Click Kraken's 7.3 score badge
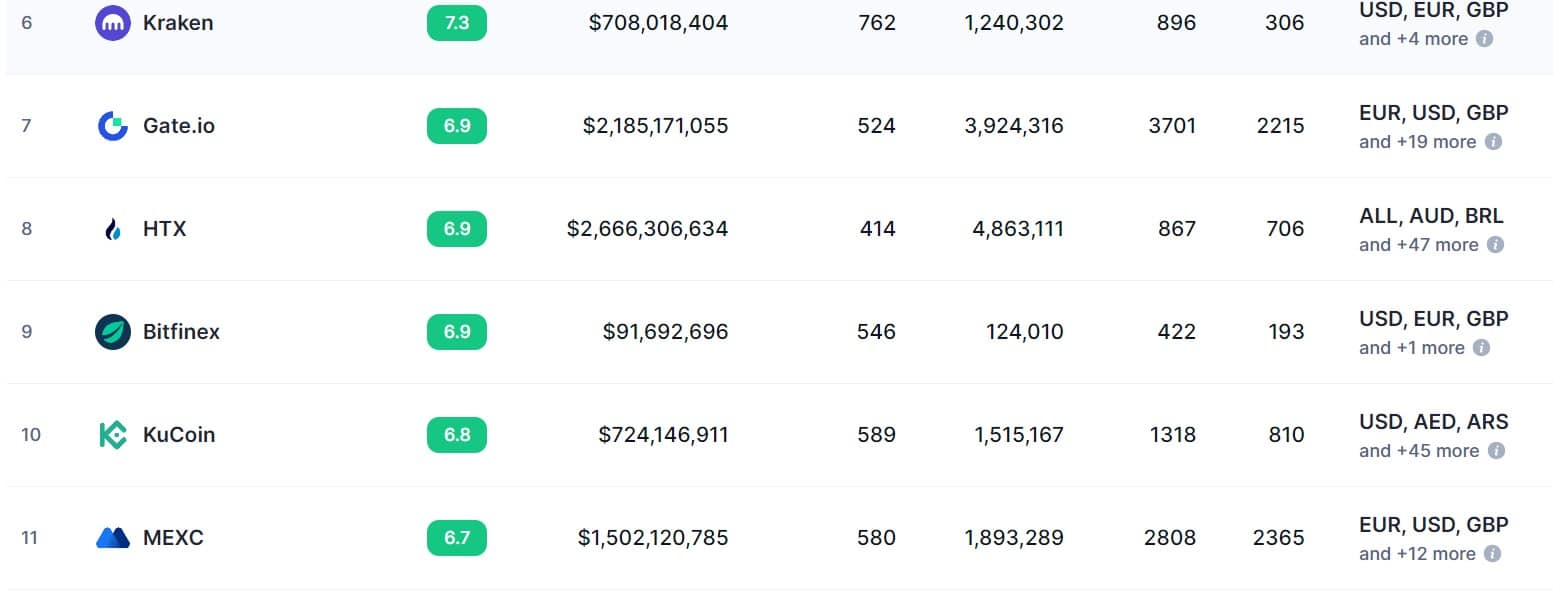 click(x=457, y=23)
